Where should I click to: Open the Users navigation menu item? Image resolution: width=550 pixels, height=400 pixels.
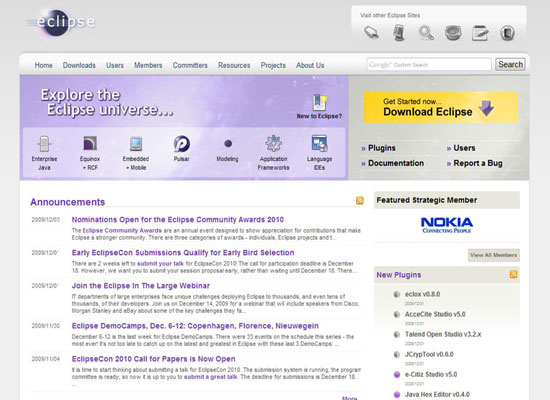click(x=115, y=65)
